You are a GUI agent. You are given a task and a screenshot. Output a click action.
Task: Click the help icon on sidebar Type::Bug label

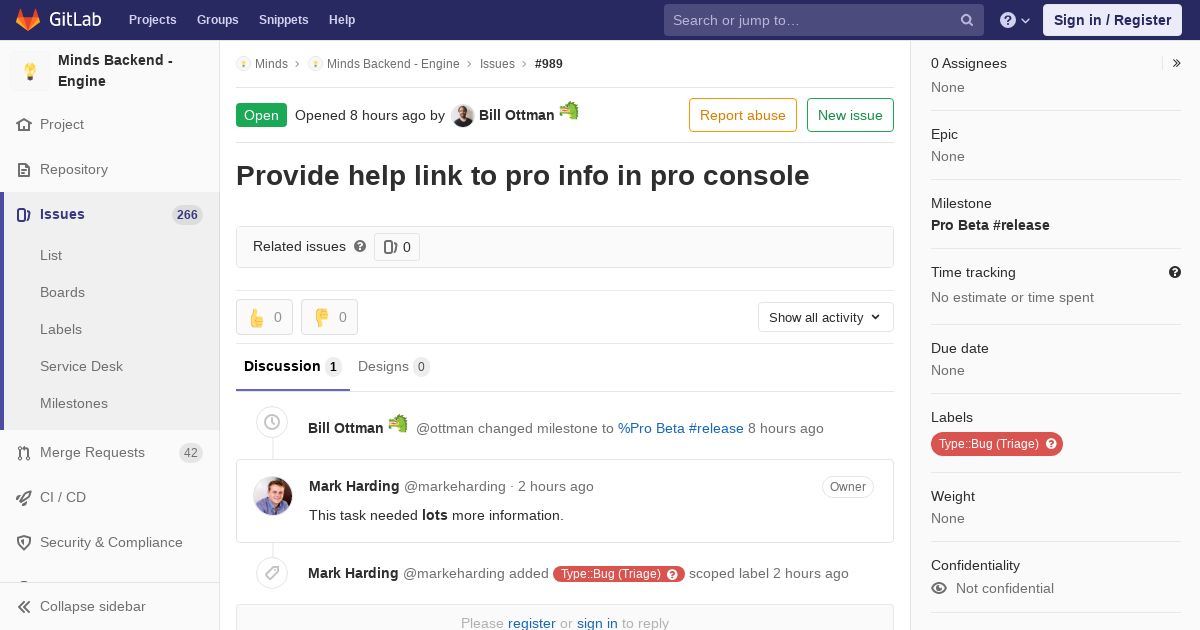pos(1051,444)
